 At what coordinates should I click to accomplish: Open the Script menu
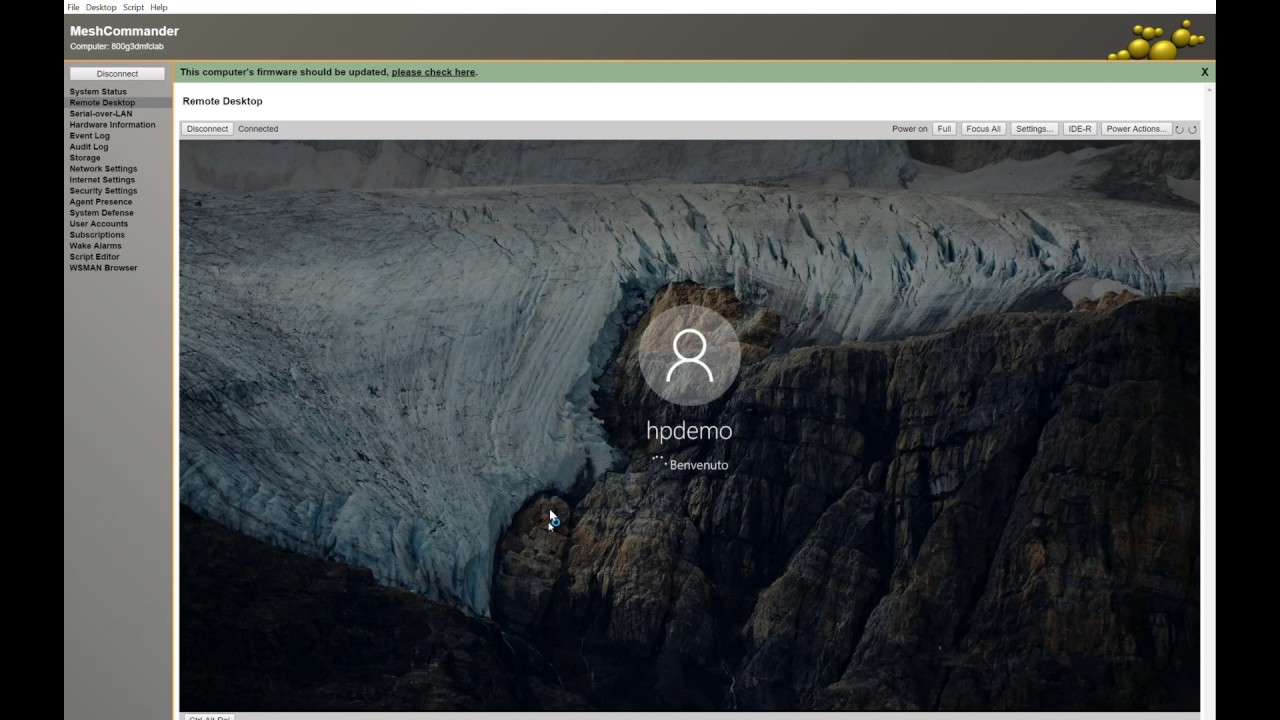click(133, 7)
